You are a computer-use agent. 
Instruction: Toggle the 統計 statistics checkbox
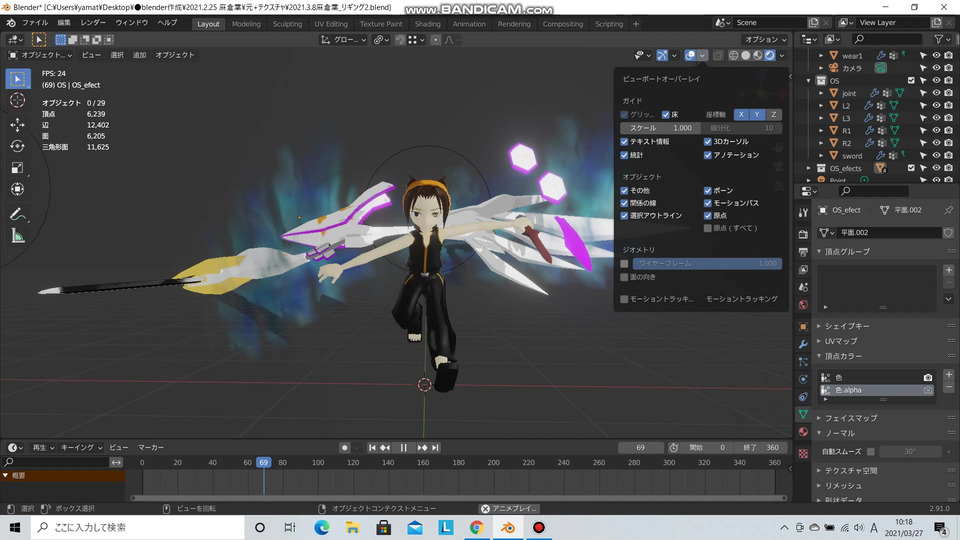[x=624, y=155]
